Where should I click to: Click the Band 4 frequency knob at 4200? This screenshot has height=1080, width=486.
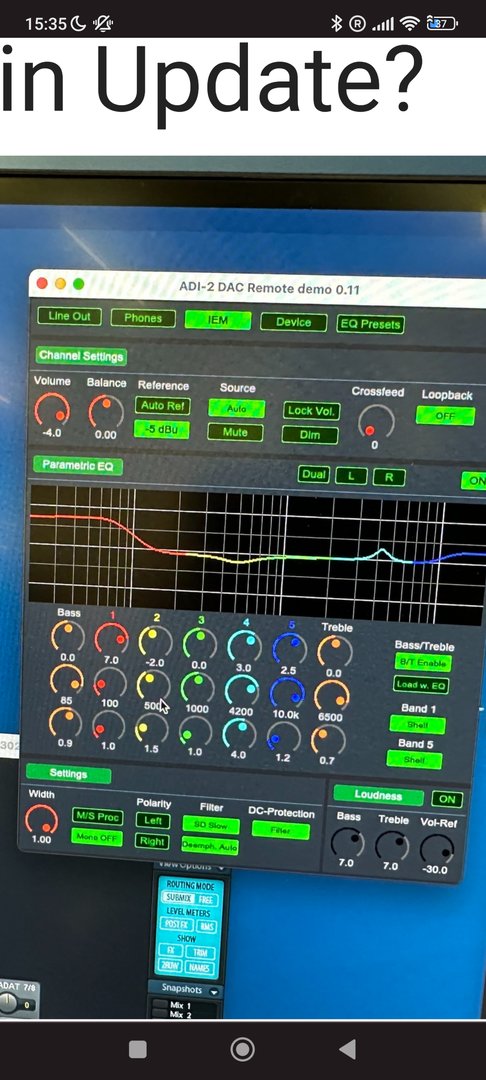click(242, 690)
